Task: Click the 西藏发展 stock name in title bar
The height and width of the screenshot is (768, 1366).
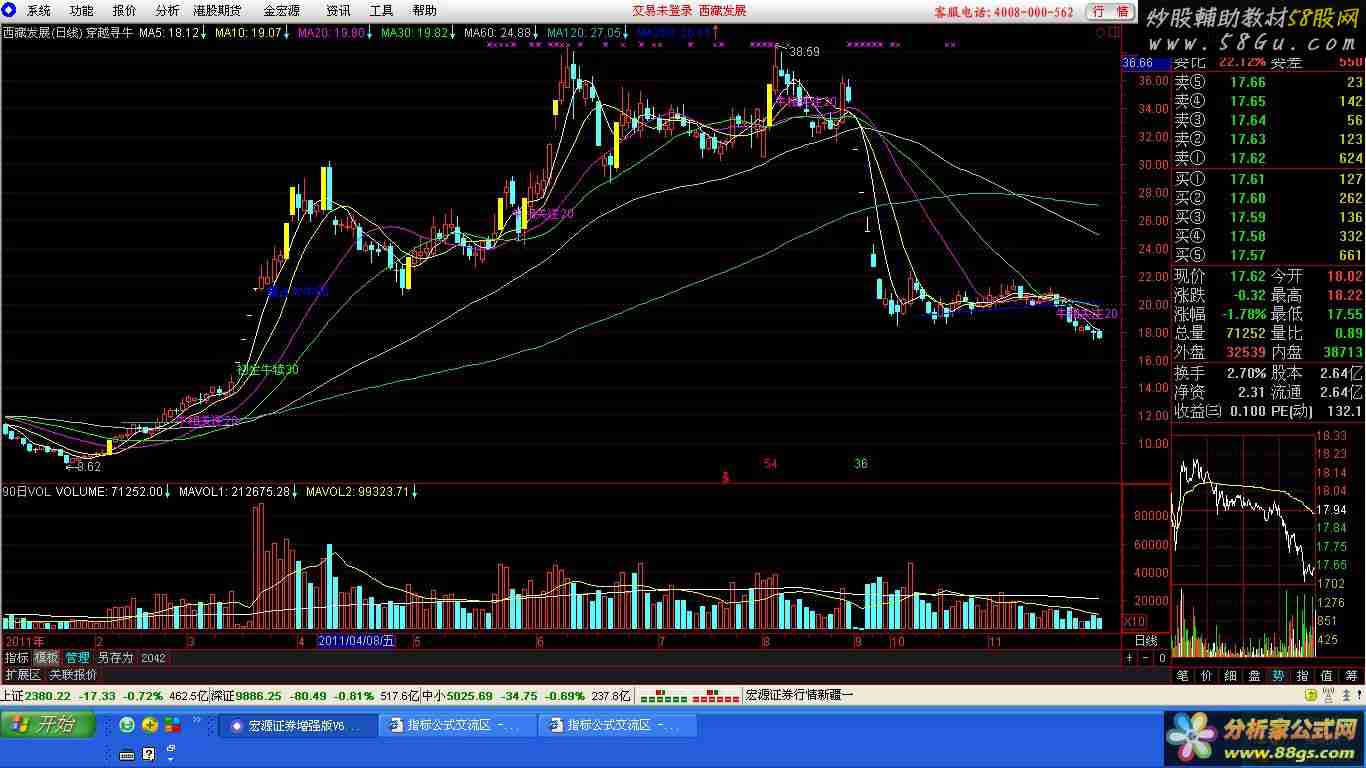Action: [x=722, y=11]
